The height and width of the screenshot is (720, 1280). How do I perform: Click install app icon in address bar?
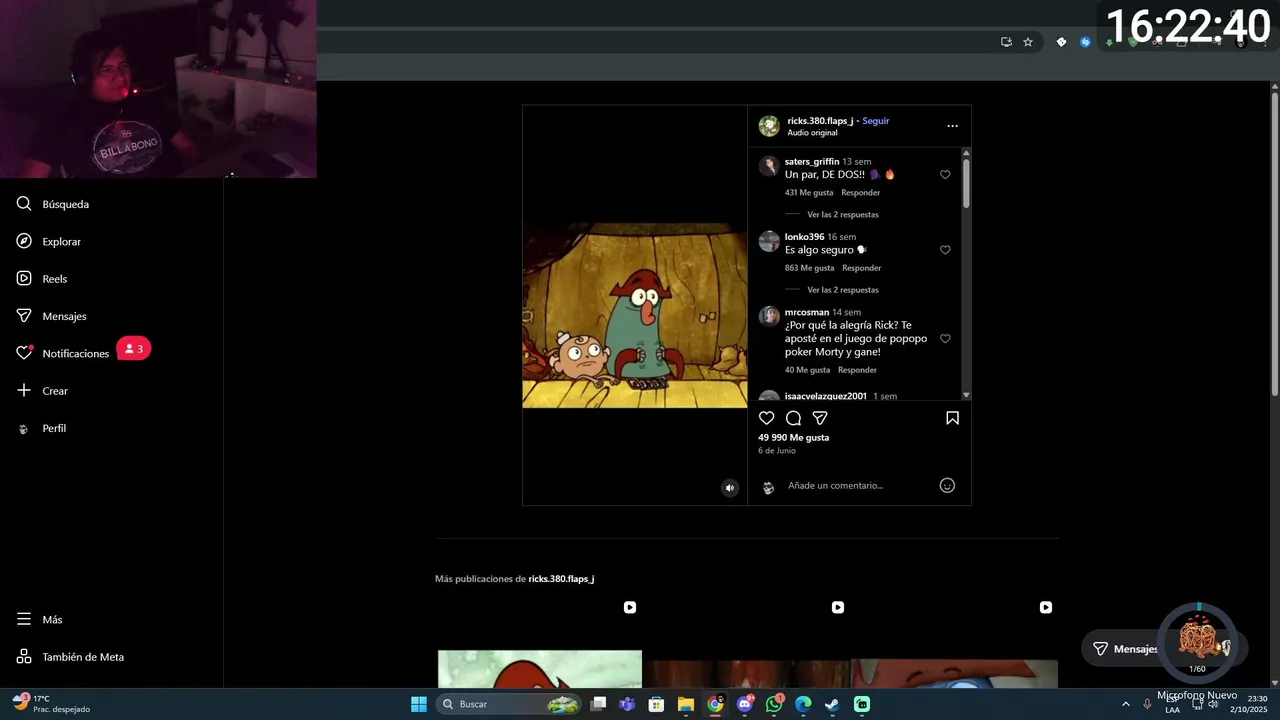[x=1006, y=42]
